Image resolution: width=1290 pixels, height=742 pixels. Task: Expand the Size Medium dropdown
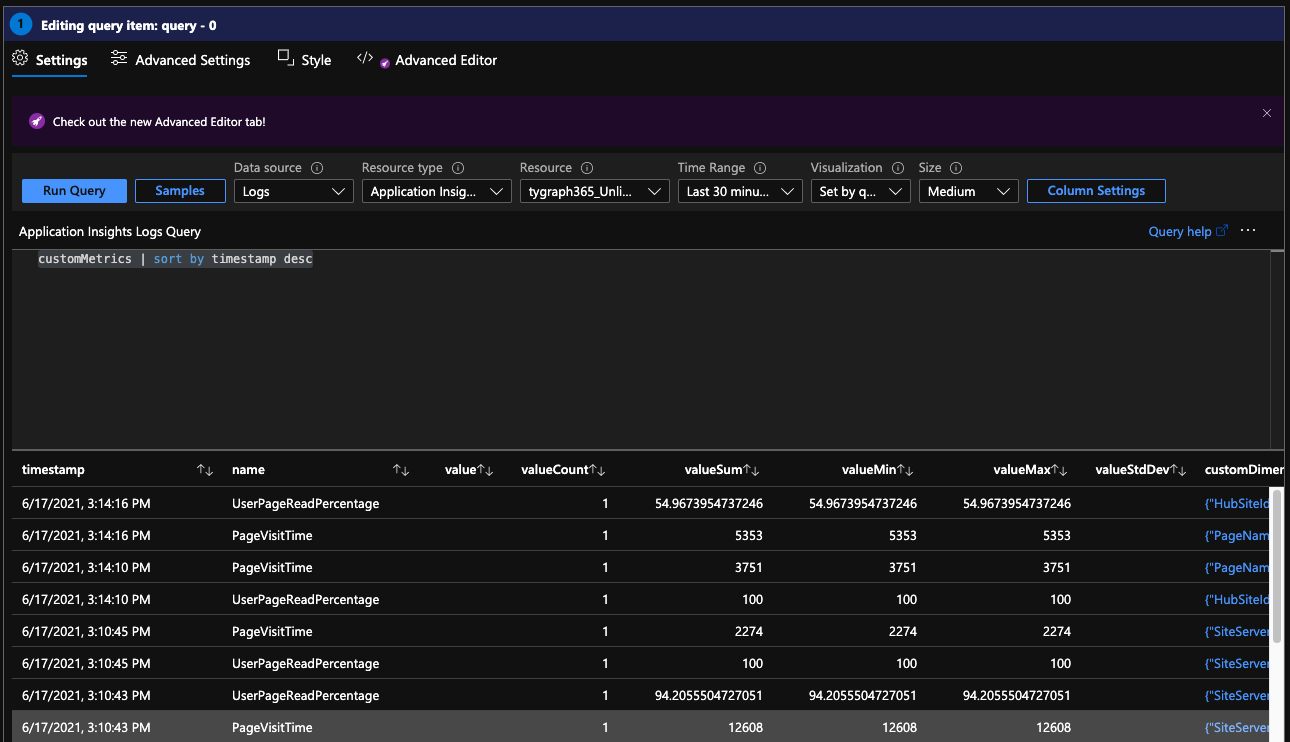[968, 191]
